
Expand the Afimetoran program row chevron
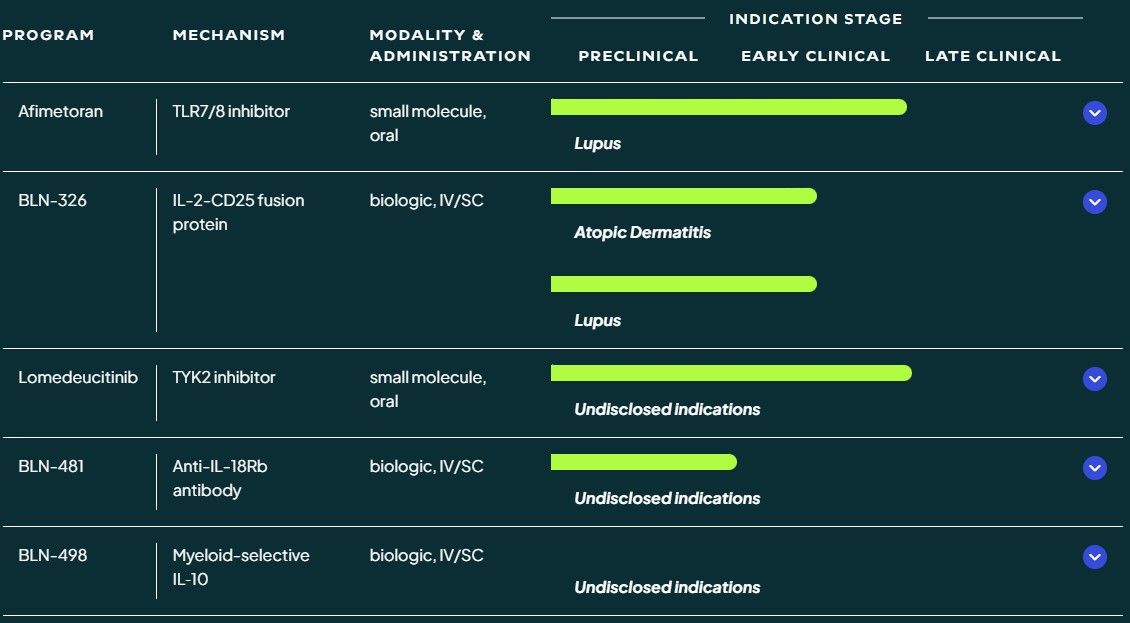1094,112
